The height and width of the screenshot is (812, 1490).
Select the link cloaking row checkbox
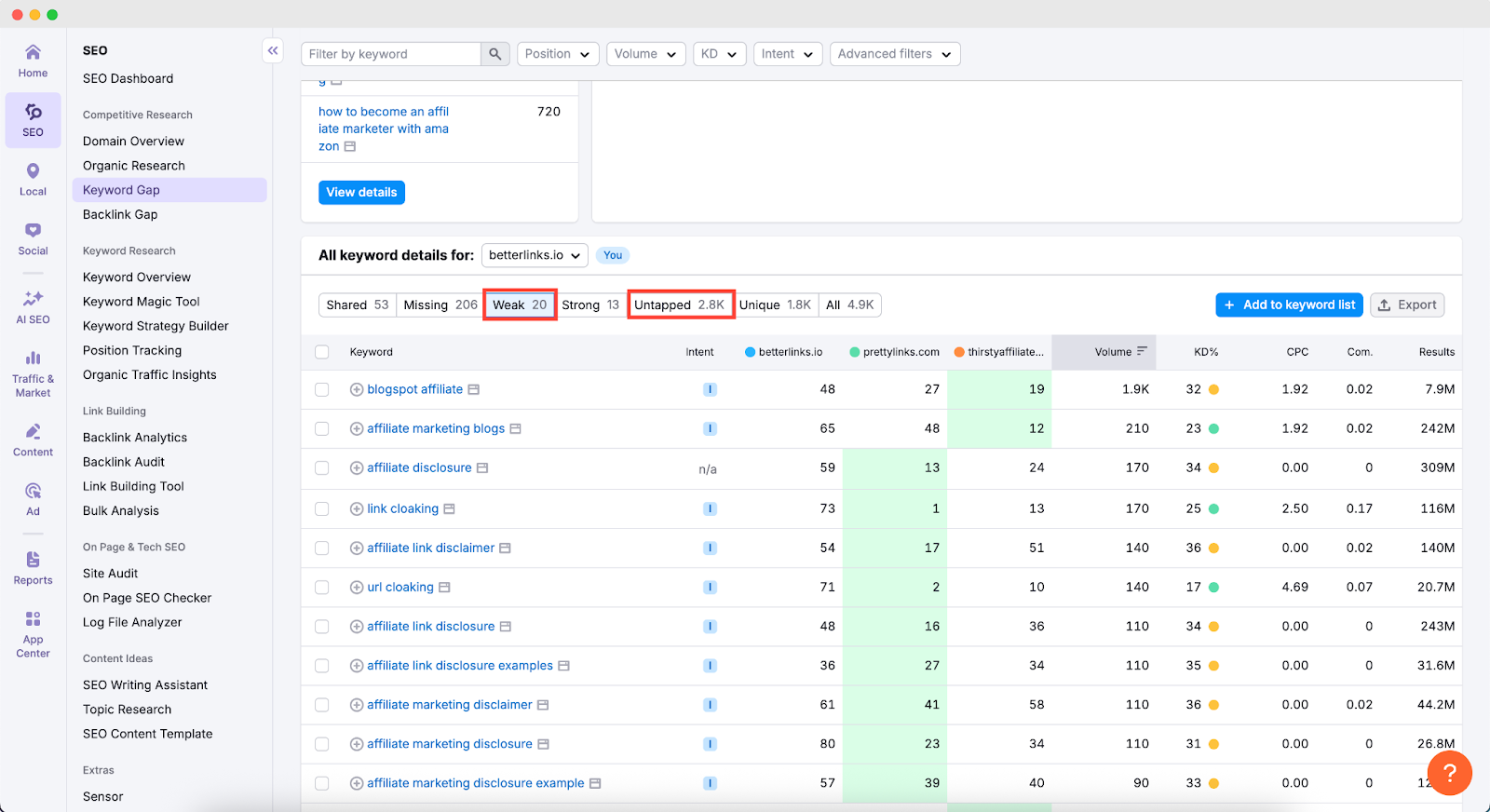point(322,508)
